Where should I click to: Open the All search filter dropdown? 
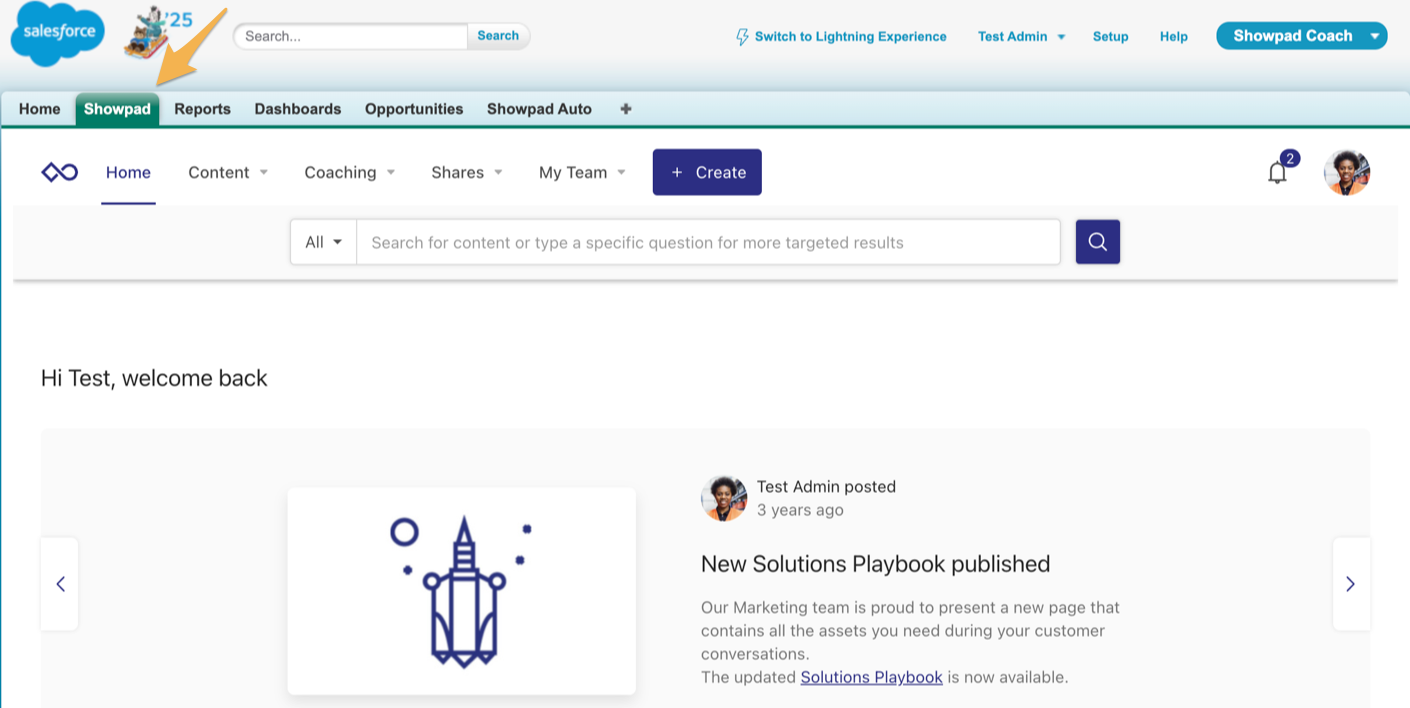click(324, 242)
